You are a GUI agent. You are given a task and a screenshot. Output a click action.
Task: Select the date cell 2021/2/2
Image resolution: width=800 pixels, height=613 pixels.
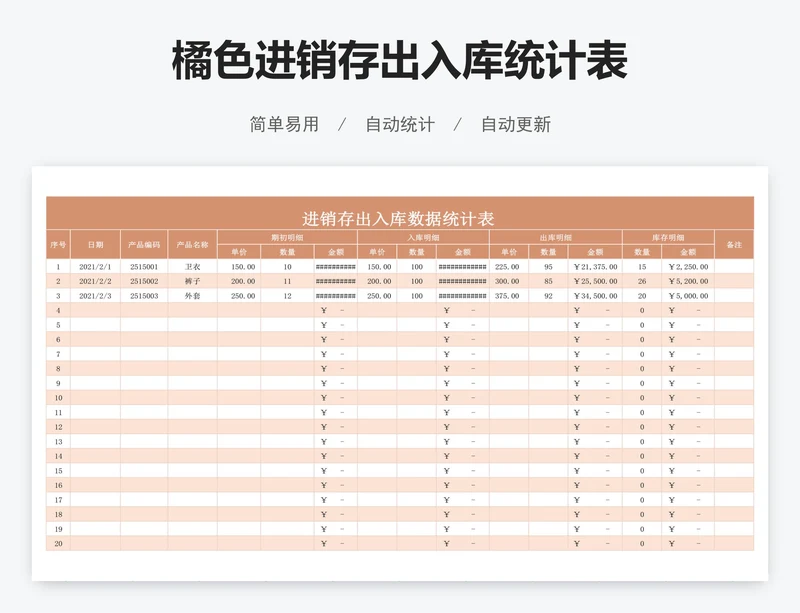click(95, 281)
